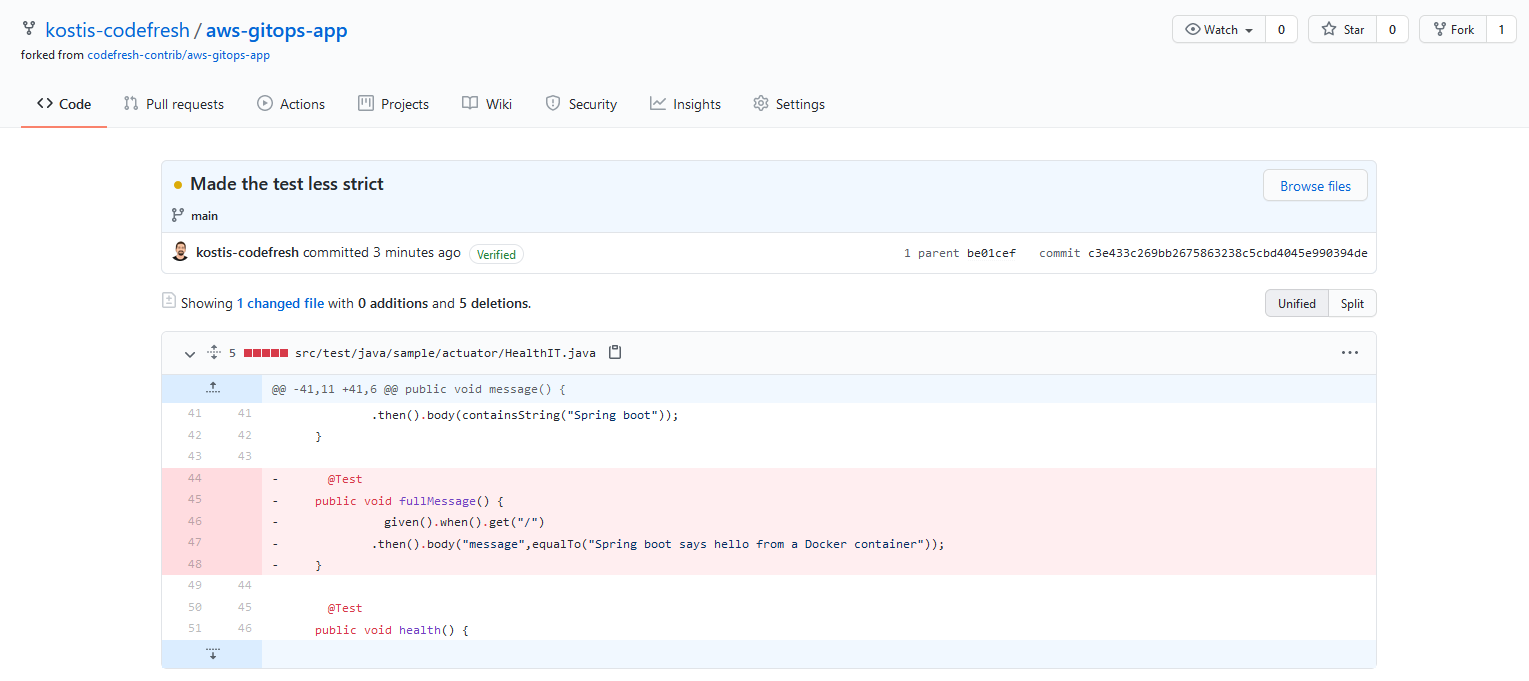The image size is (1529, 681).
Task: Open the Pull requests tab
Action: click(173, 104)
